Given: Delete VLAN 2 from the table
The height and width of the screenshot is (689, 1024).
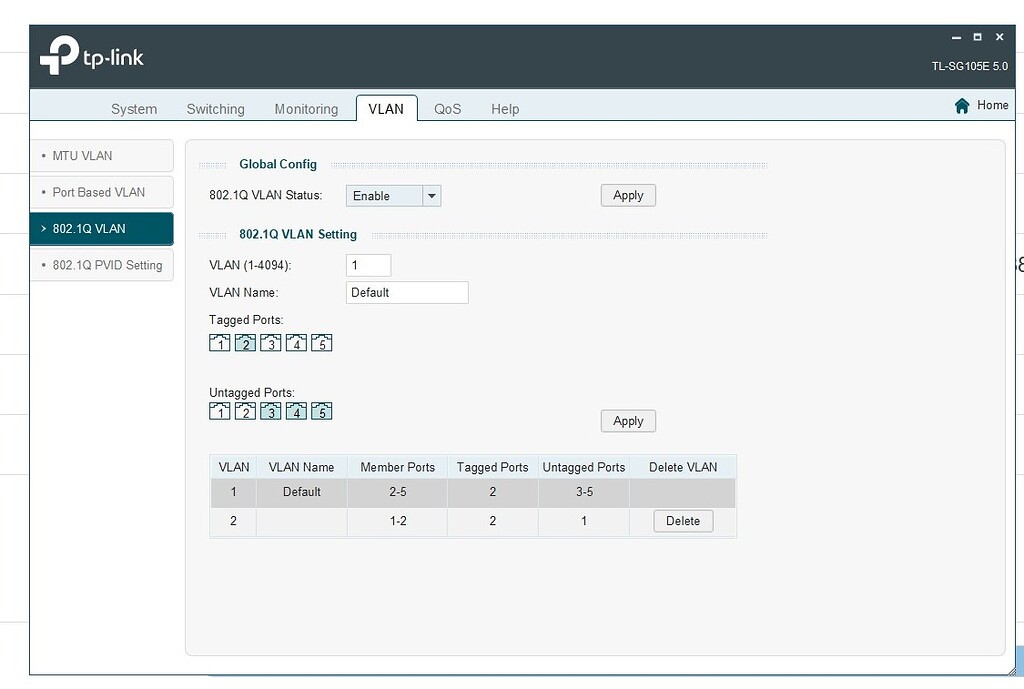Looking at the screenshot, I should (682, 520).
